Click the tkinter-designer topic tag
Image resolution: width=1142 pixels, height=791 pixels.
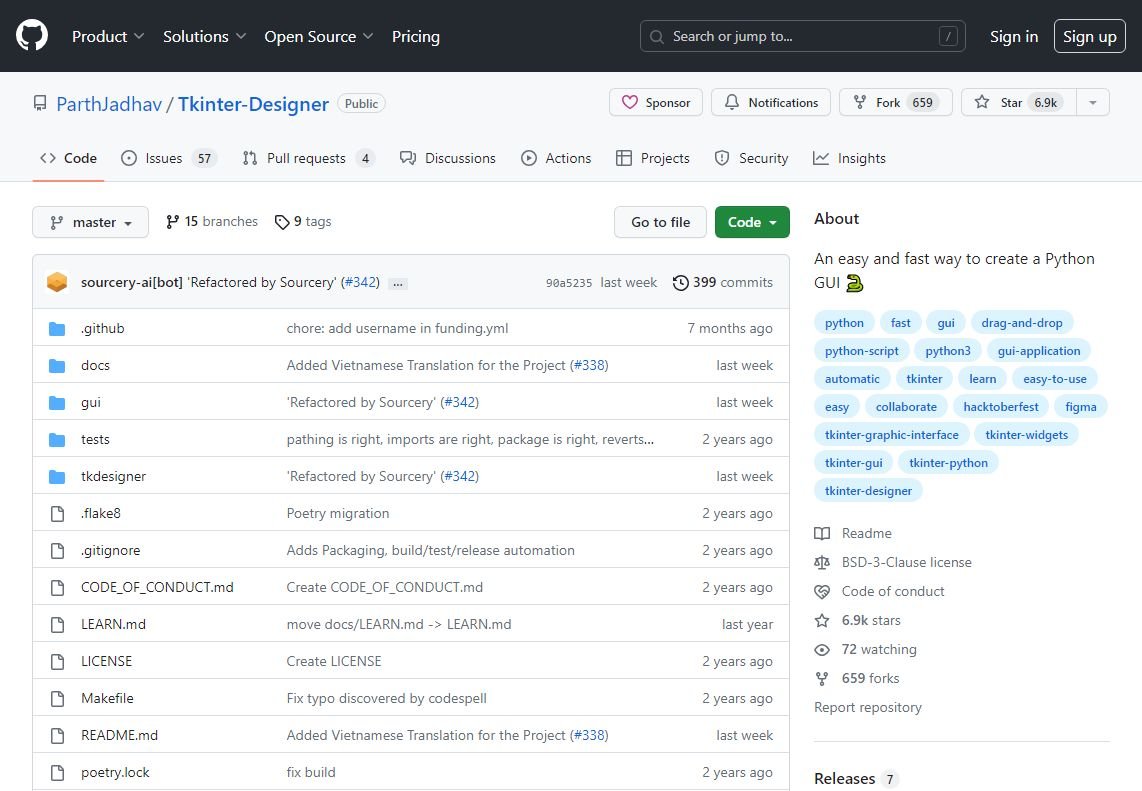click(868, 491)
